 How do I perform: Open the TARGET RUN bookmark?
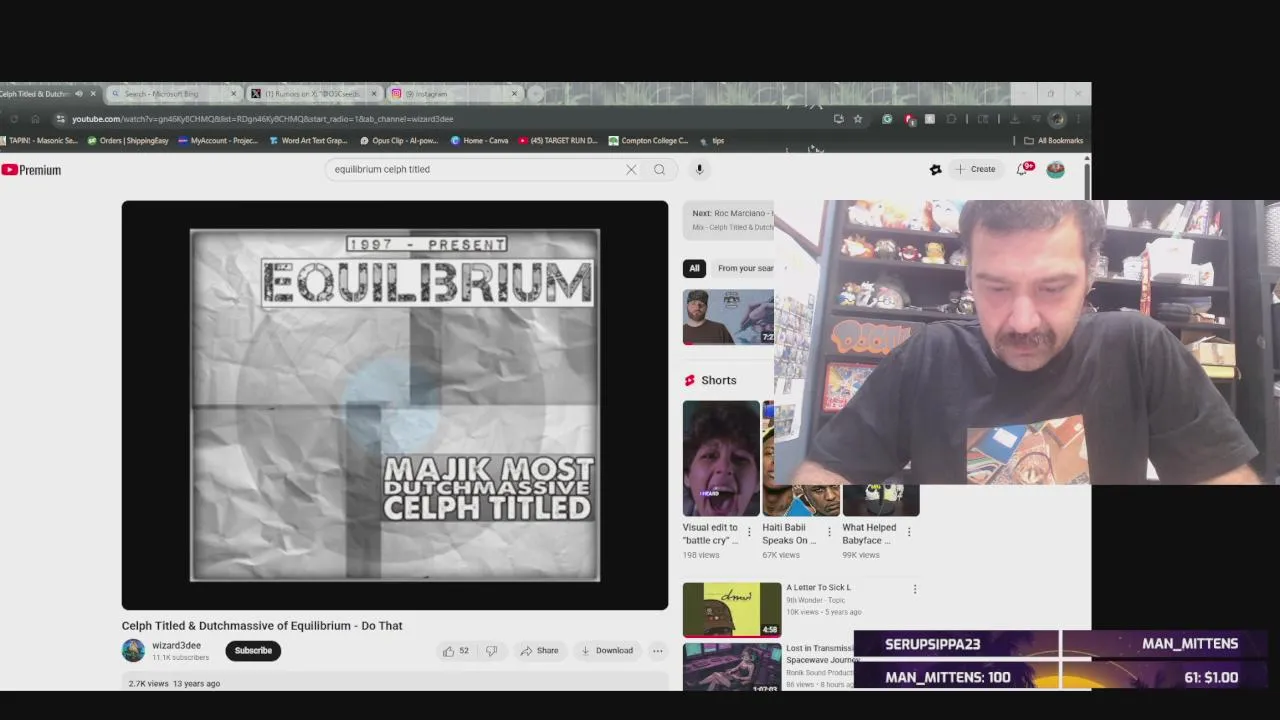(x=558, y=141)
